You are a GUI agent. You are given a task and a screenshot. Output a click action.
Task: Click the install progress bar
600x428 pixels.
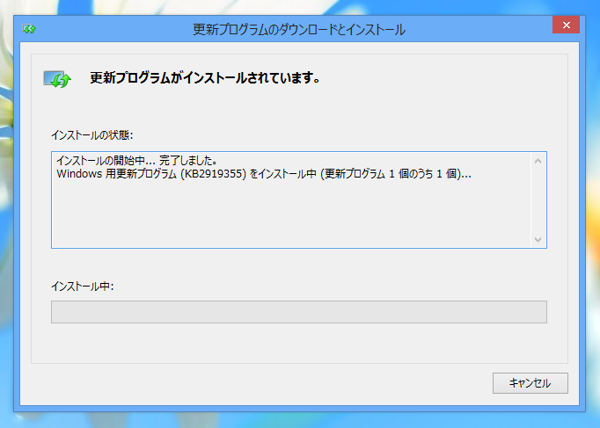(x=299, y=312)
